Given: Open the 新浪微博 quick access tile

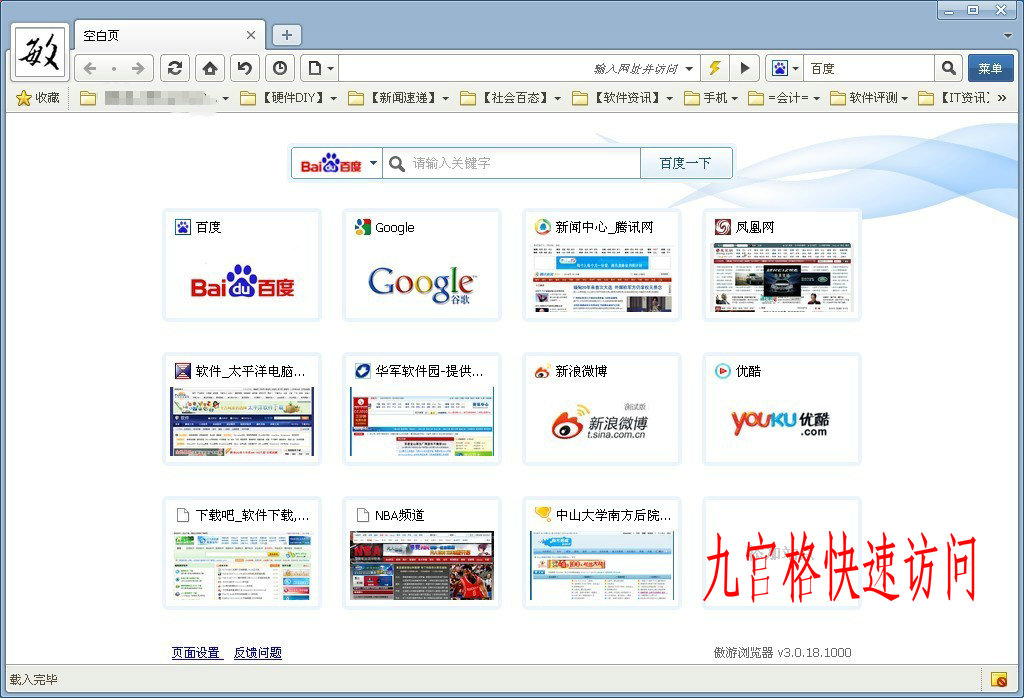Looking at the screenshot, I should point(602,409).
